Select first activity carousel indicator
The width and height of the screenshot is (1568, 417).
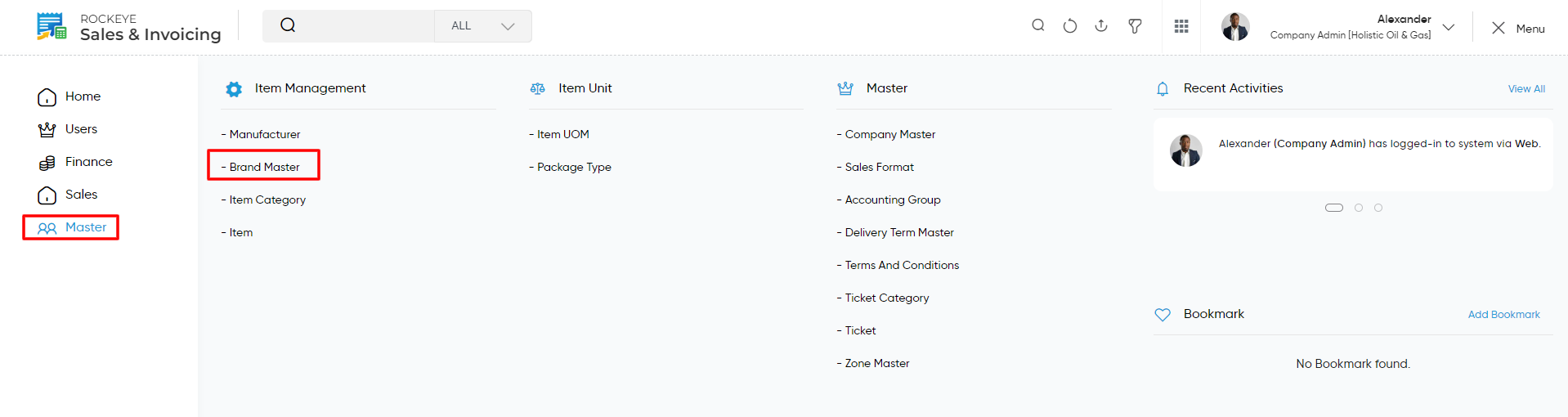click(1334, 208)
